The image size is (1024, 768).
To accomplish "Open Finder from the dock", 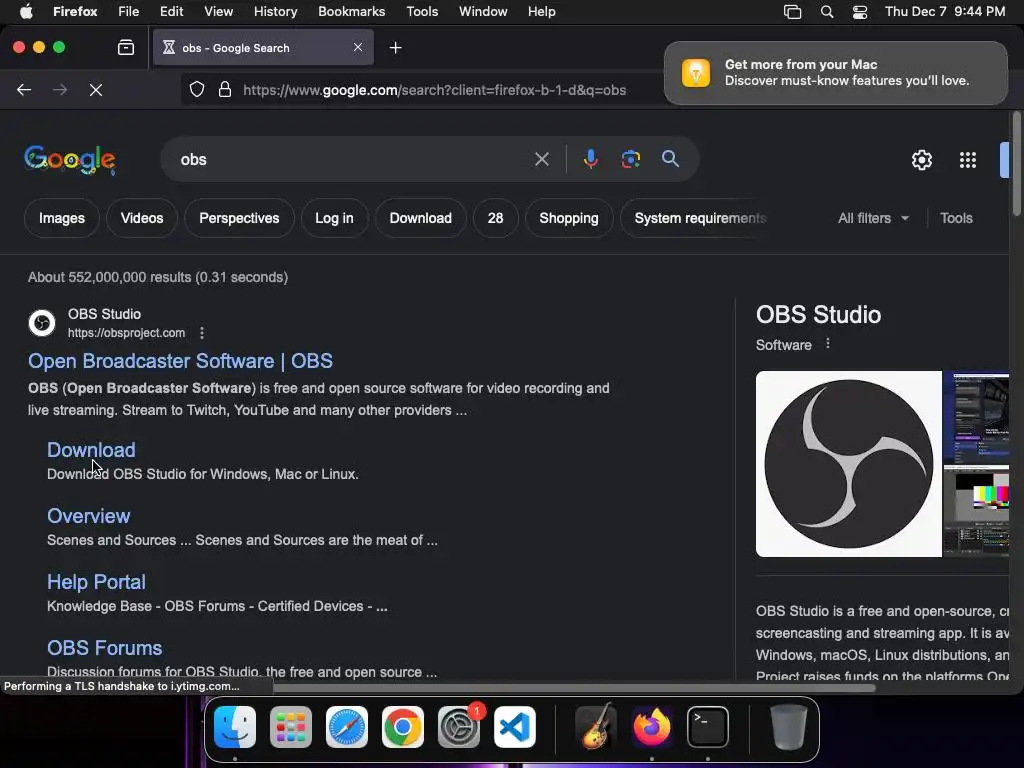I will pos(235,727).
